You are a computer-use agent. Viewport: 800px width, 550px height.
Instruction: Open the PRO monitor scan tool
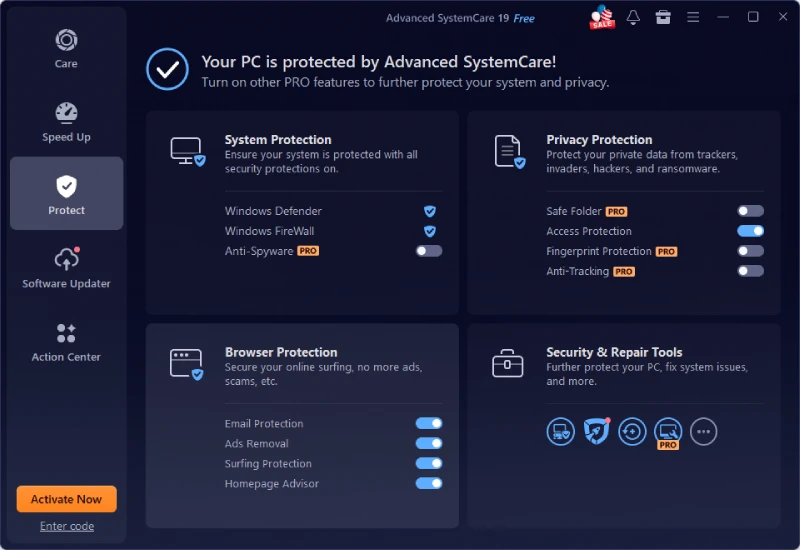coord(668,432)
